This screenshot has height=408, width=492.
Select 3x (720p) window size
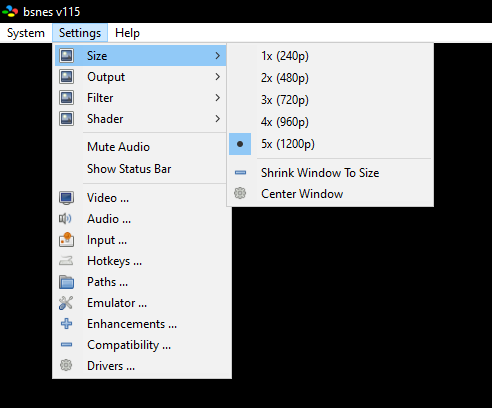coord(330,100)
